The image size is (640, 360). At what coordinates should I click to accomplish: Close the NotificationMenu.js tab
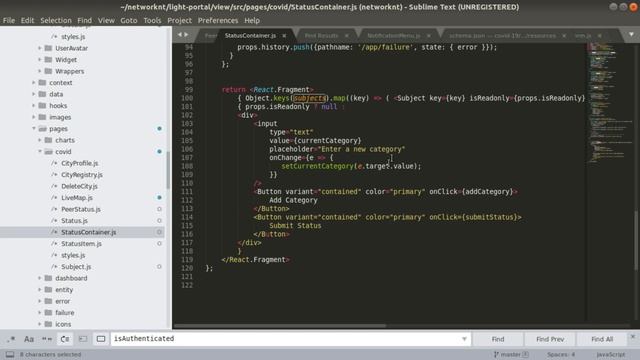click(429, 36)
